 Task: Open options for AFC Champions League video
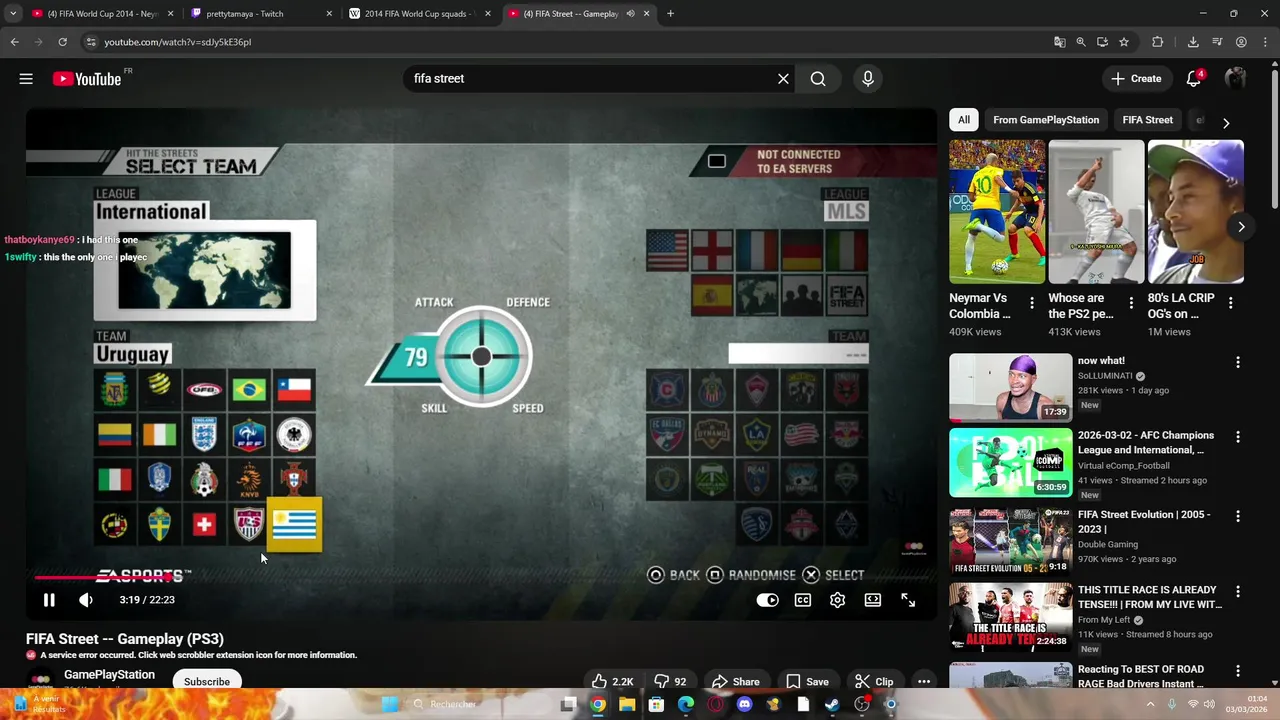click(1238, 437)
